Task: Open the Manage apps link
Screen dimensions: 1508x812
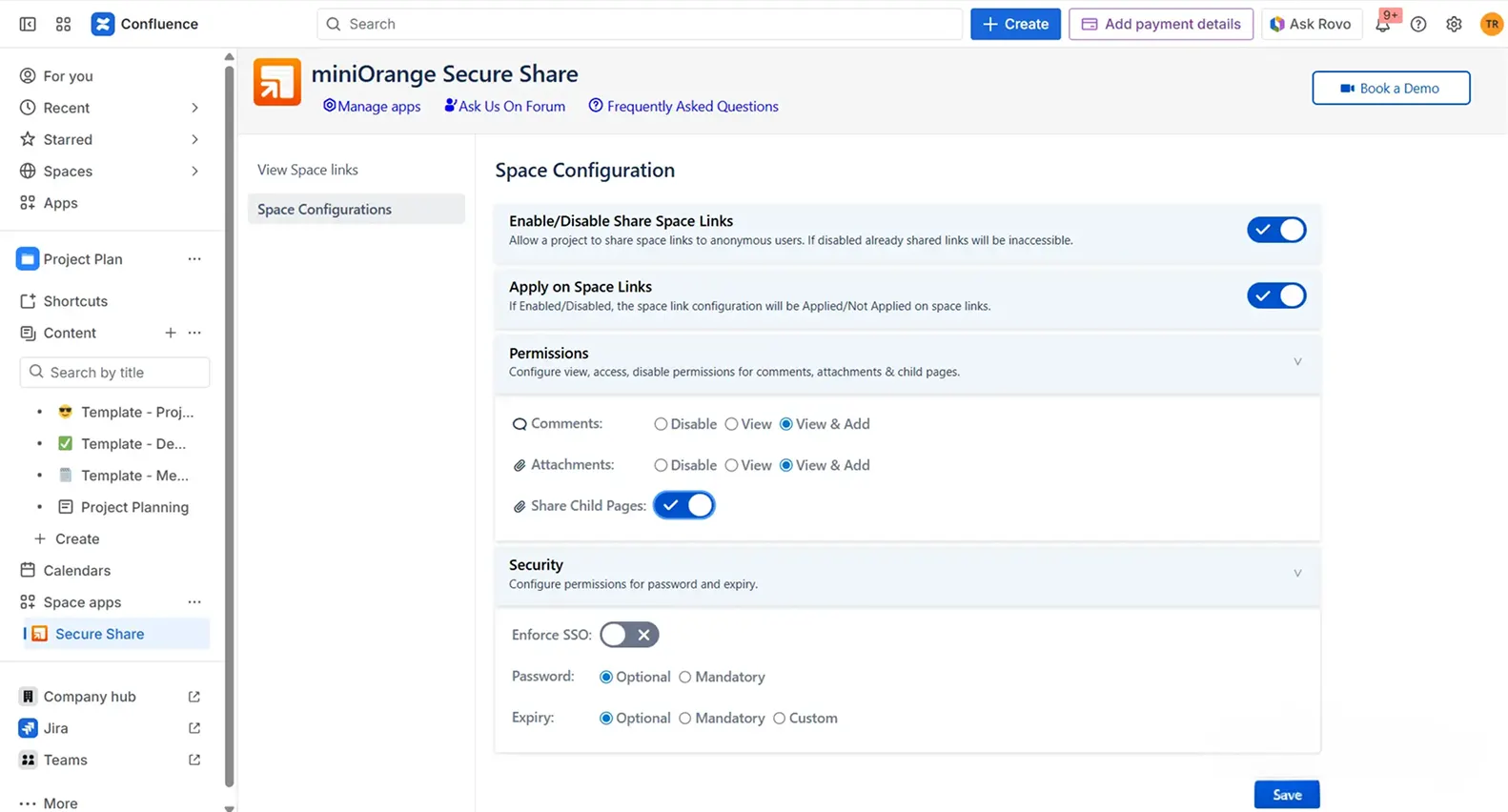Action: [372, 107]
